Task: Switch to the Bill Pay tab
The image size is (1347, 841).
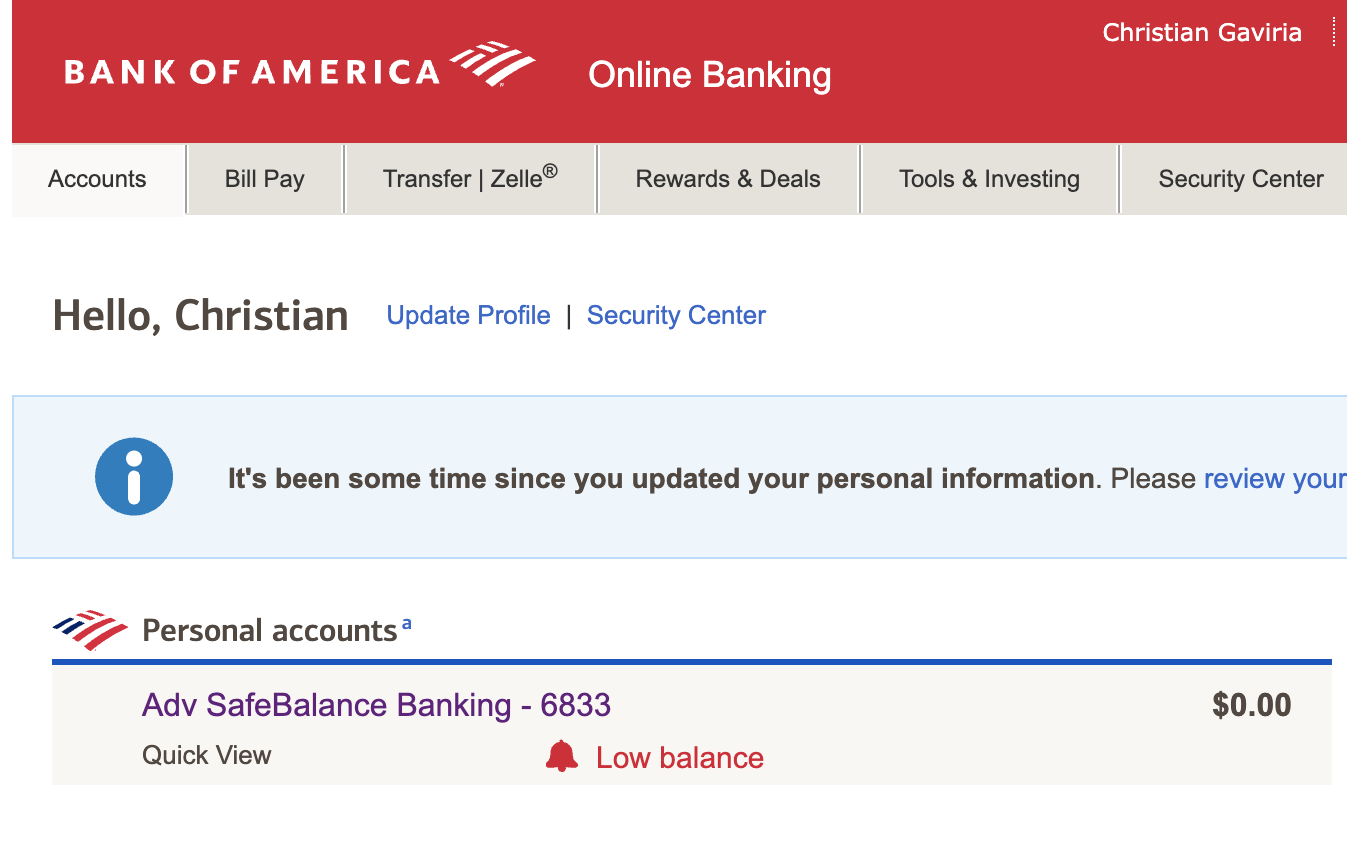Action: (x=265, y=179)
